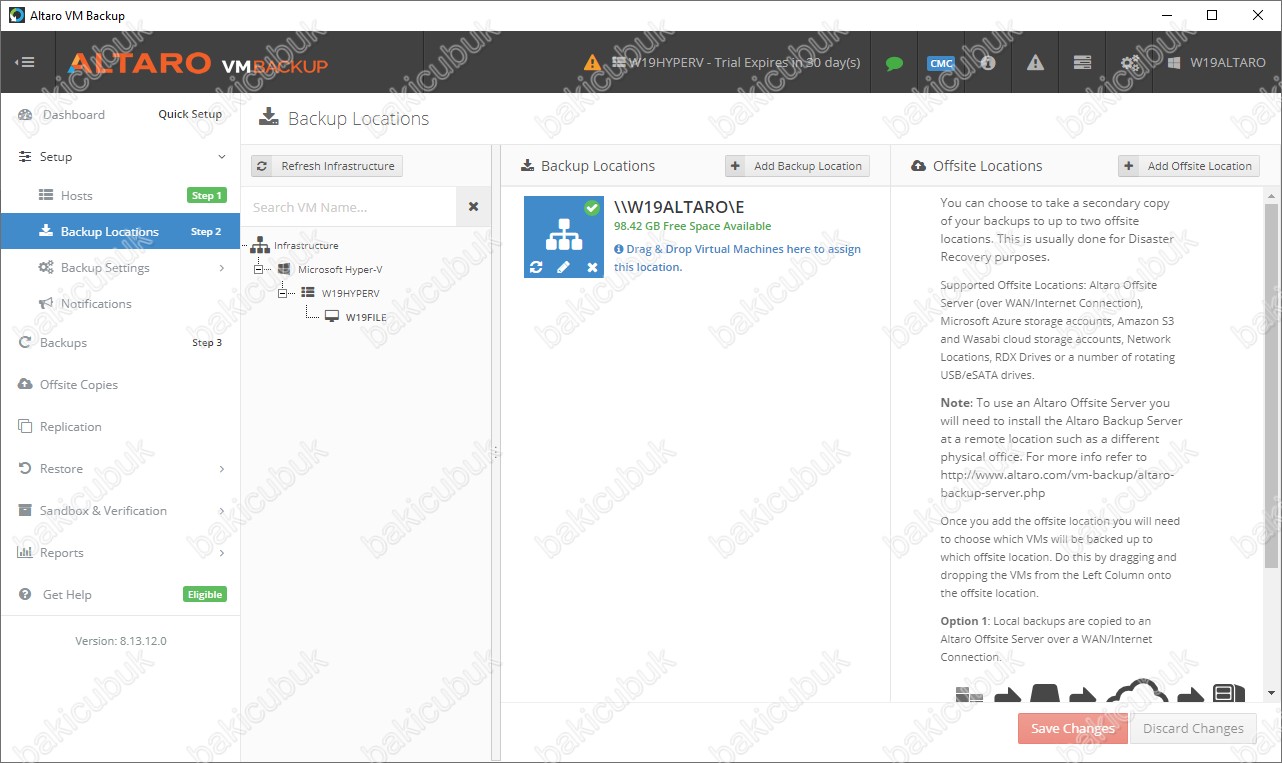Click the Sandbox & Verification briefcase icon
Image resolution: width=1282 pixels, height=763 pixels.
pos(25,510)
